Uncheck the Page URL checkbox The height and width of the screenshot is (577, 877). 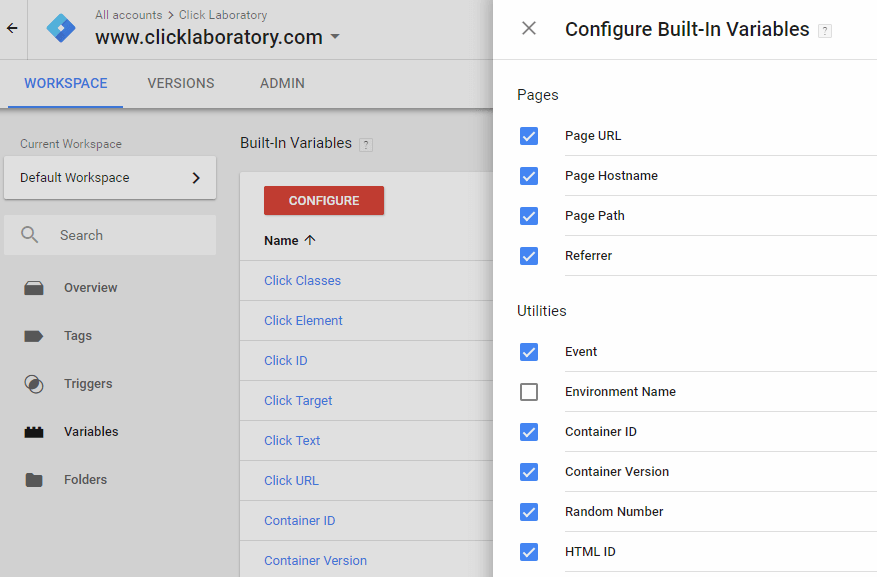[x=529, y=136]
